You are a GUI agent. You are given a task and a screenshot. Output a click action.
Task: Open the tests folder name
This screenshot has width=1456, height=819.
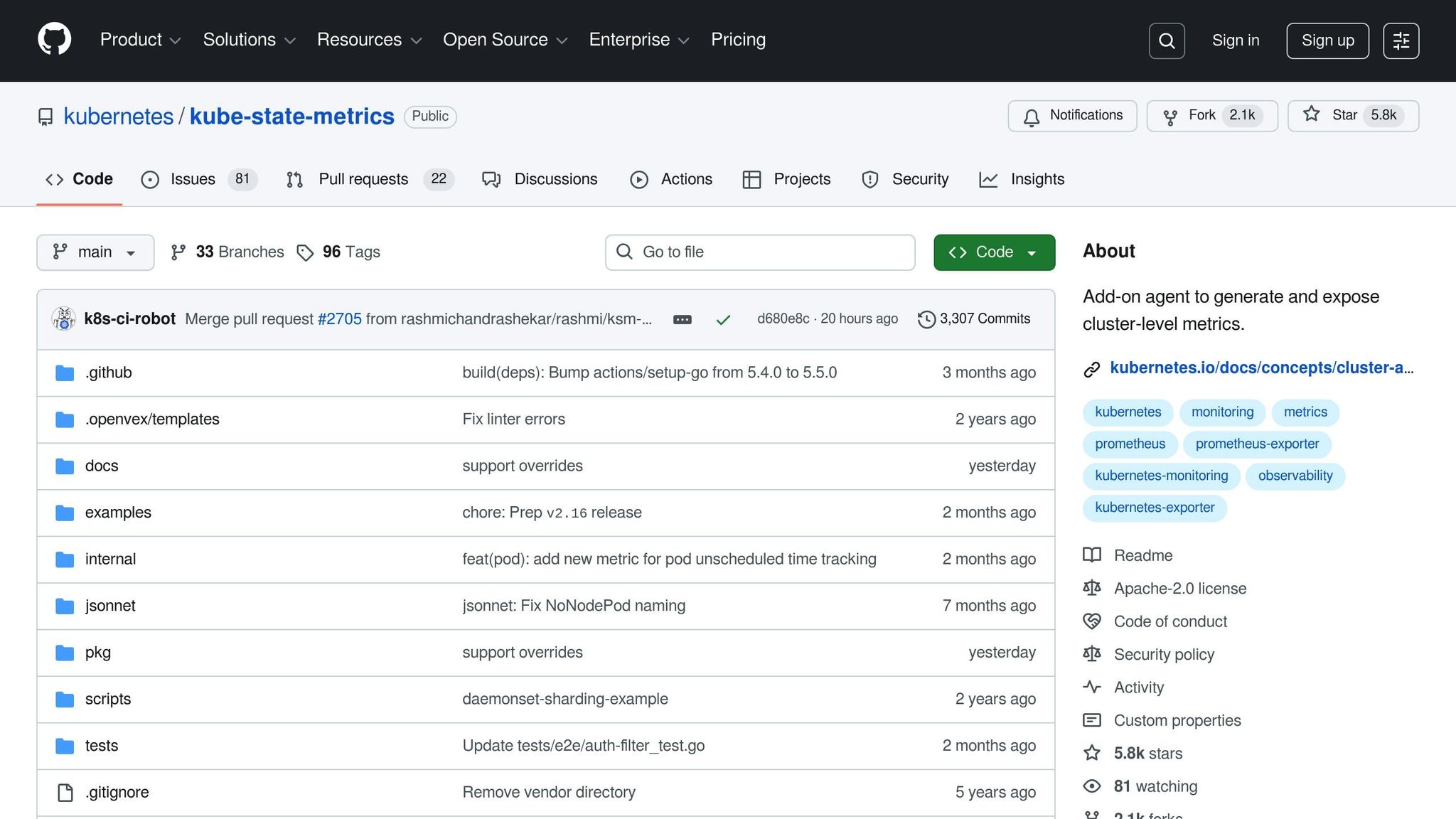(x=102, y=746)
